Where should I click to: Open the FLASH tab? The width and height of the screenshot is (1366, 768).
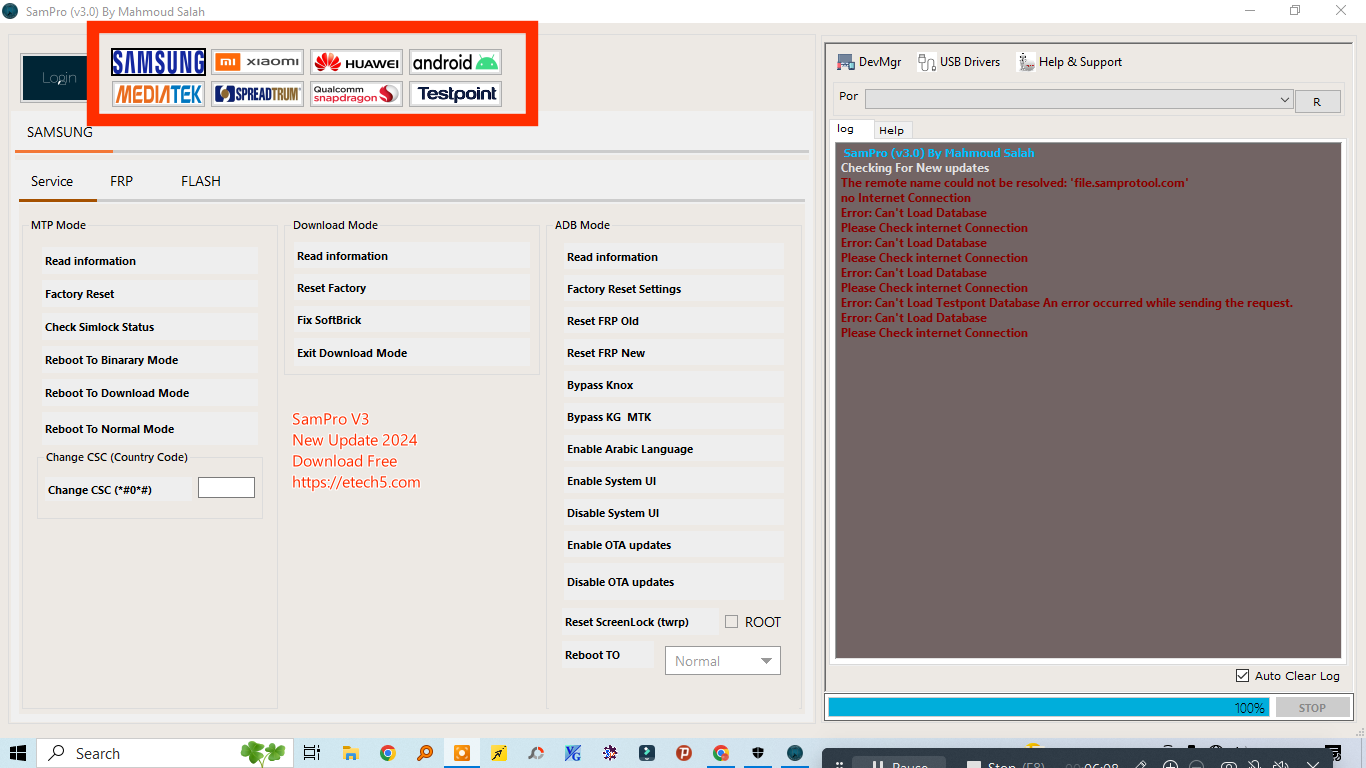(201, 181)
